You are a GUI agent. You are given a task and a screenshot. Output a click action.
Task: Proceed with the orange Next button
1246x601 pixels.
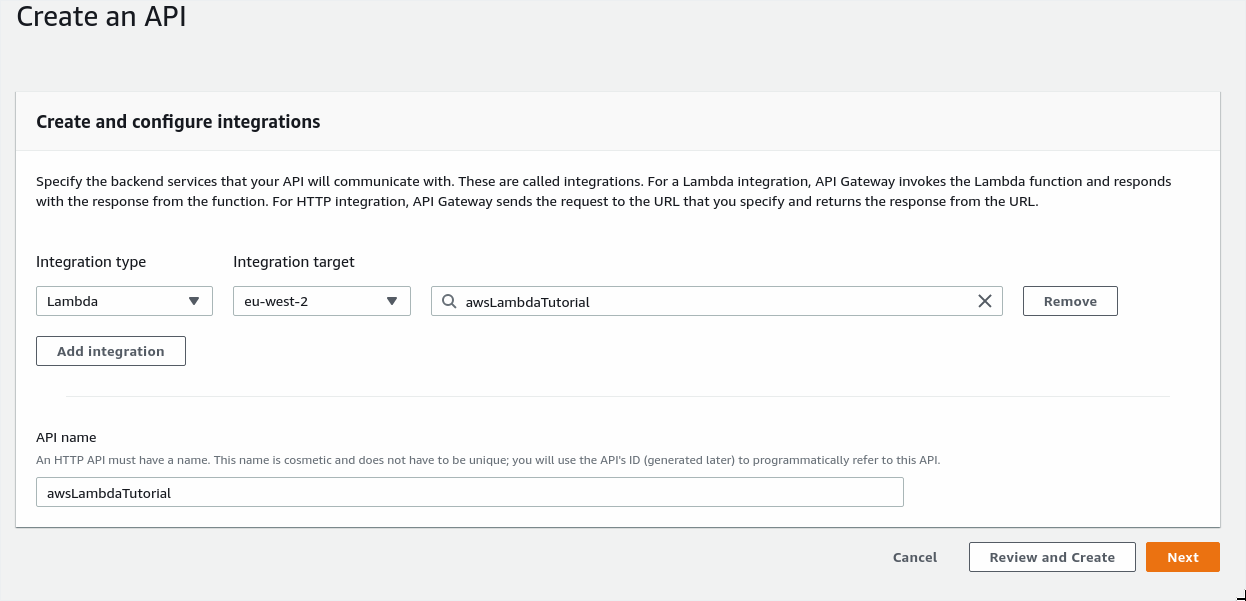(x=1182, y=557)
